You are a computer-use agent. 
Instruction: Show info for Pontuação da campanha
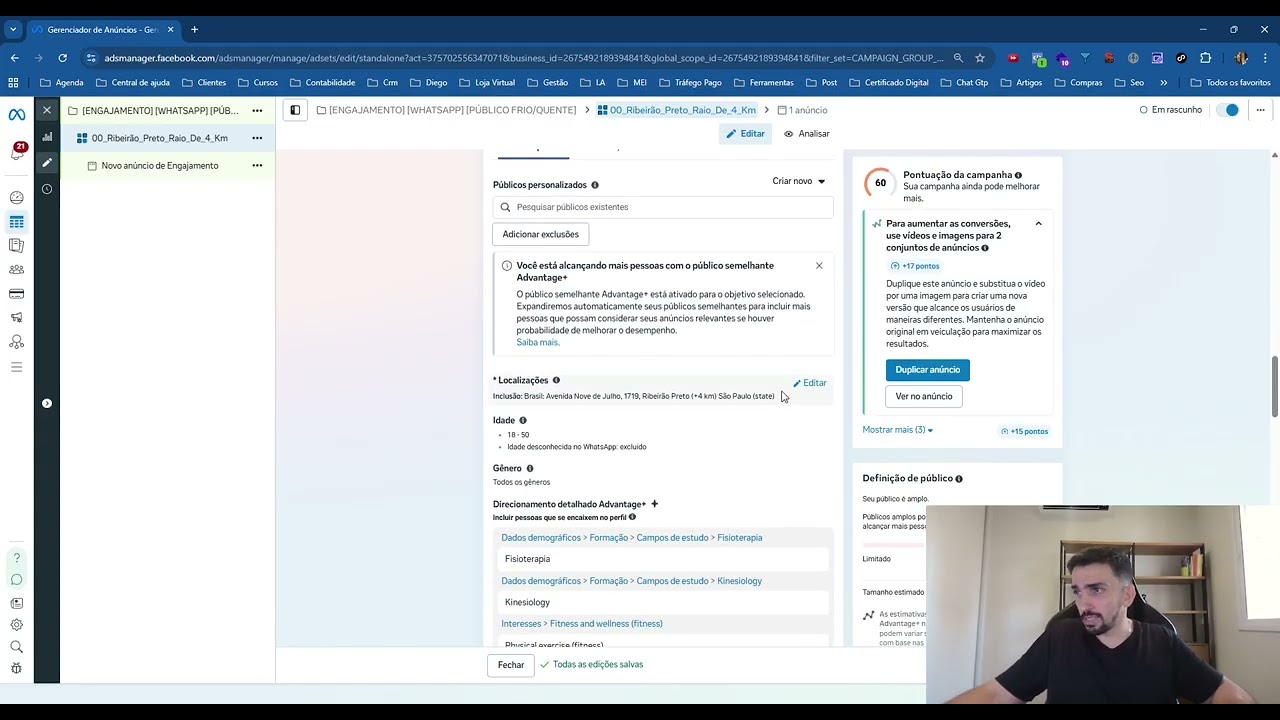click(x=1019, y=175)
